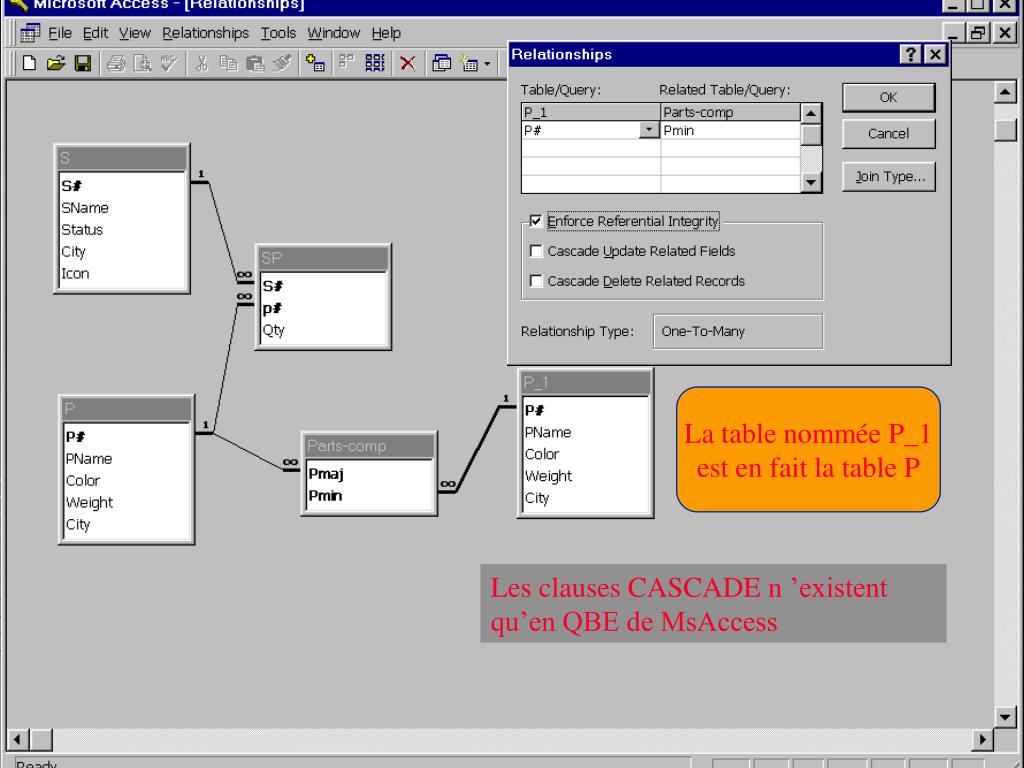Click the Join Type... button

point(888,176)
